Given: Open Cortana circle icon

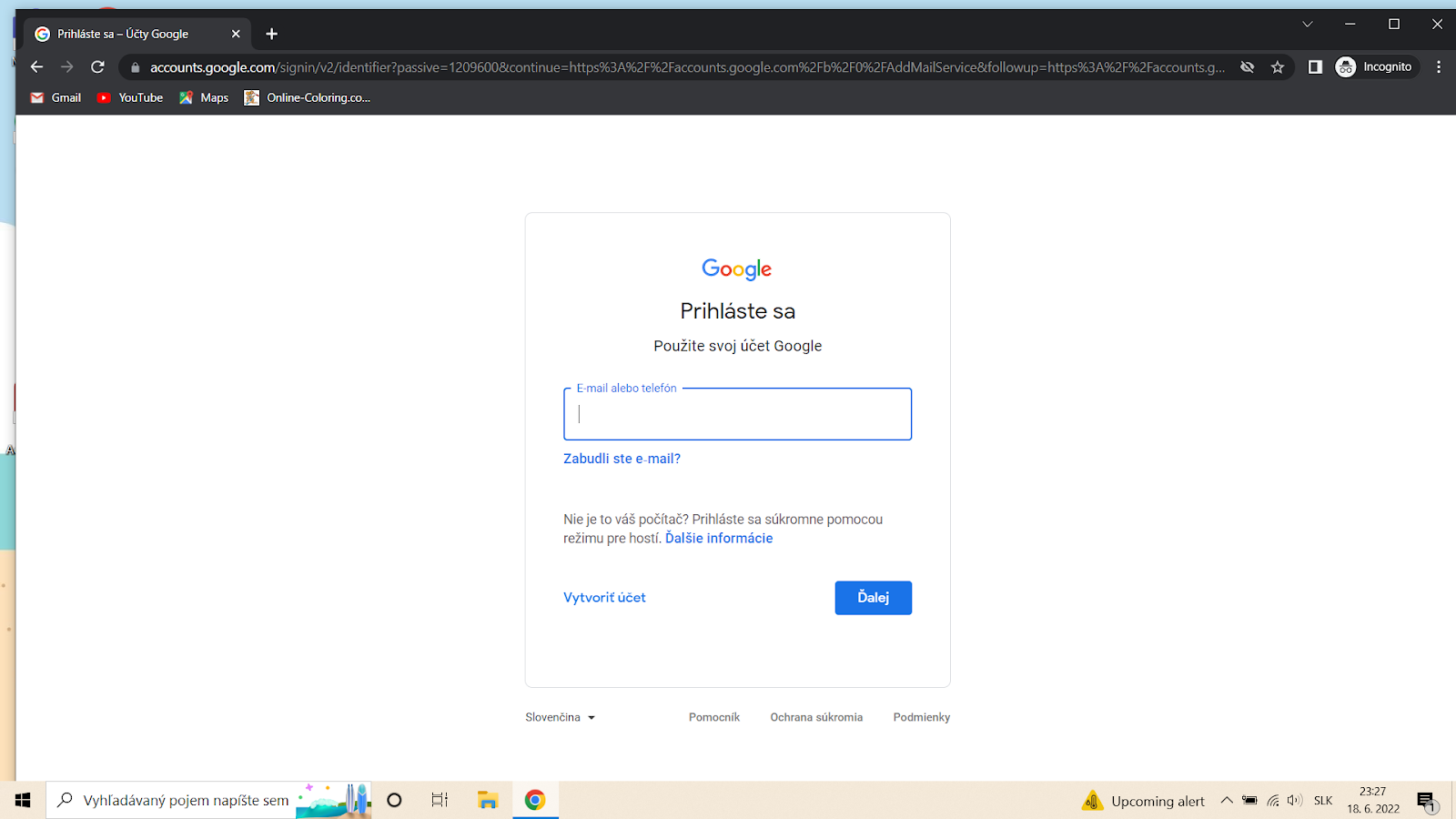Looking at the screenshot, I should click(x=394, y=800).
